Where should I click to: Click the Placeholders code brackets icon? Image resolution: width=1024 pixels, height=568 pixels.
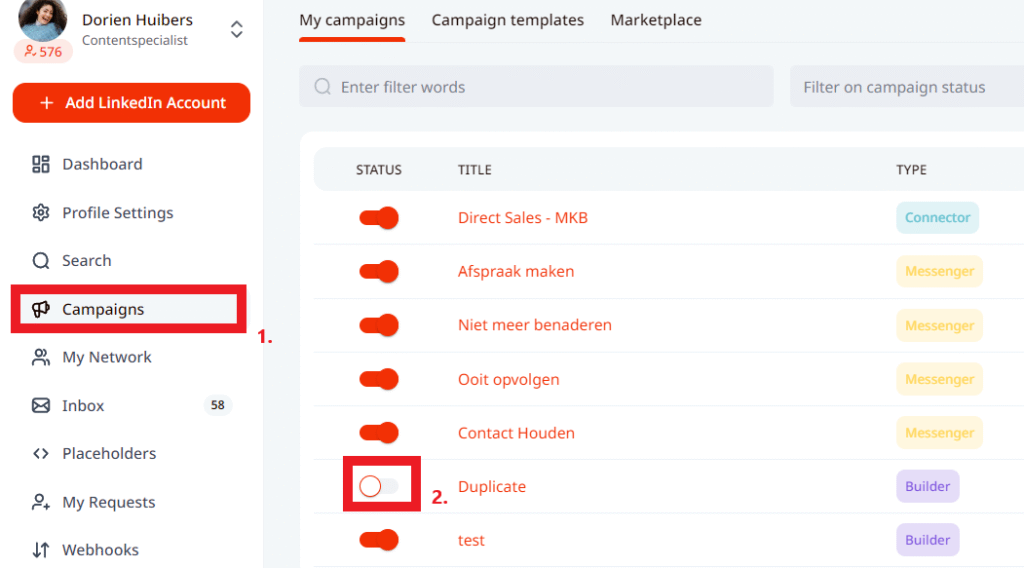click(x=41, y=454)
